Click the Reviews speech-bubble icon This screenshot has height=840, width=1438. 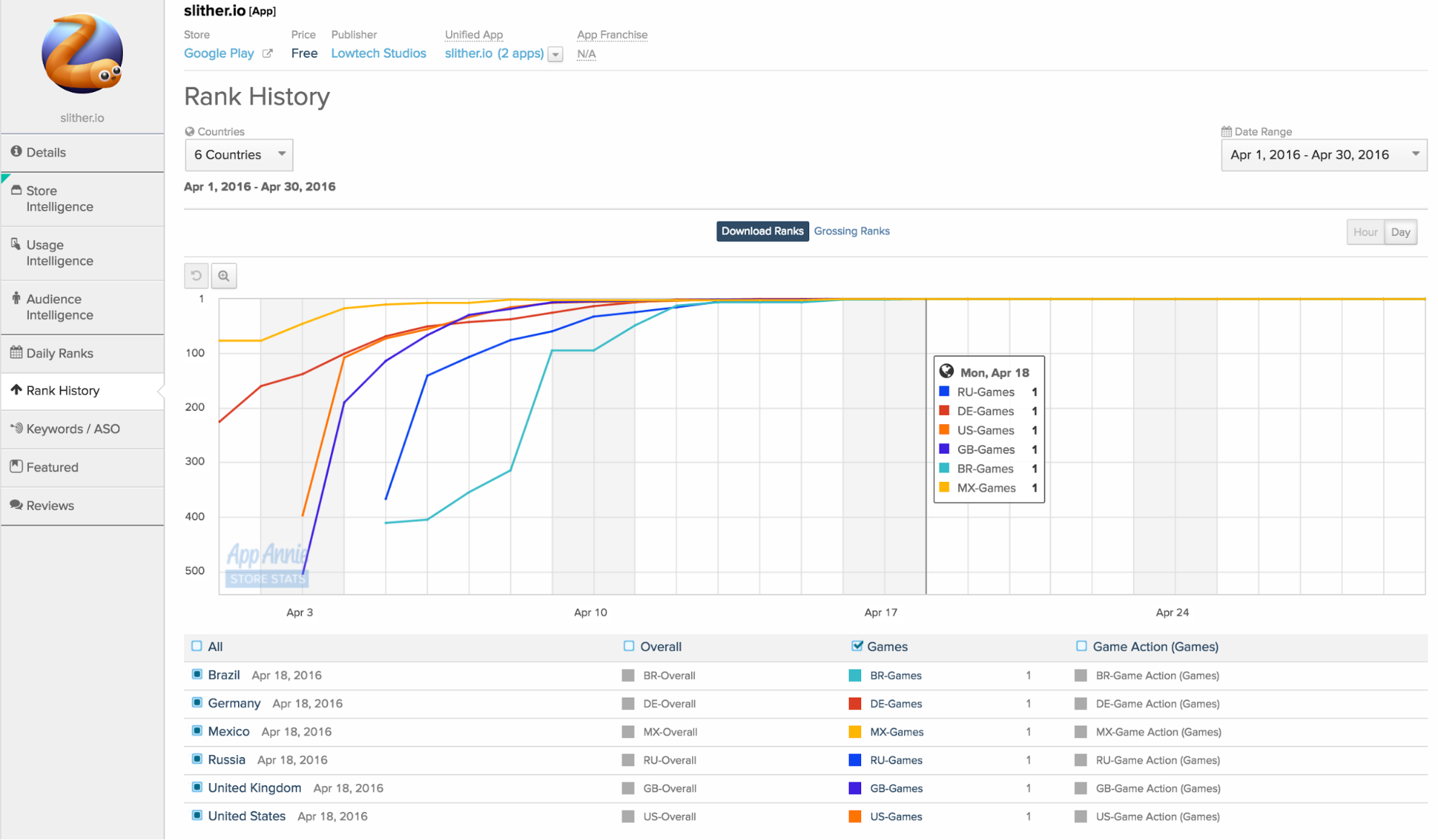16,505
